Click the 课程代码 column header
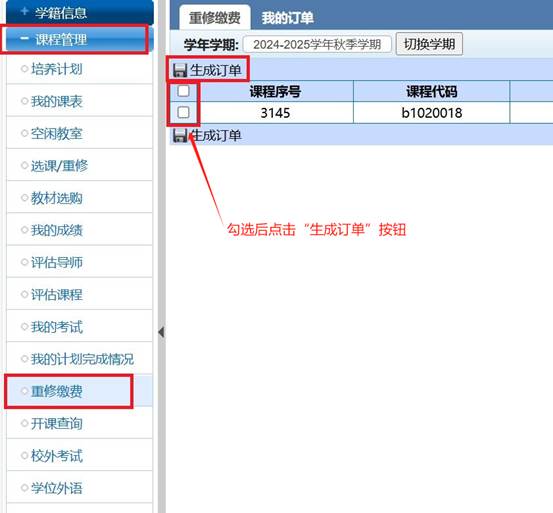This screenshot has height=513, width=553. click(x=432, y=92)
